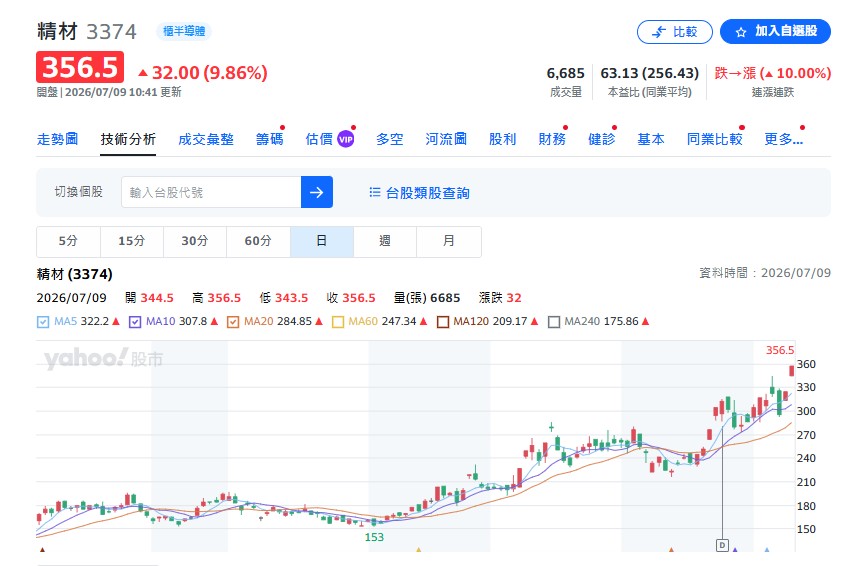
Task: Click the blue arrow submit button
Action: (x=317, y=192)
